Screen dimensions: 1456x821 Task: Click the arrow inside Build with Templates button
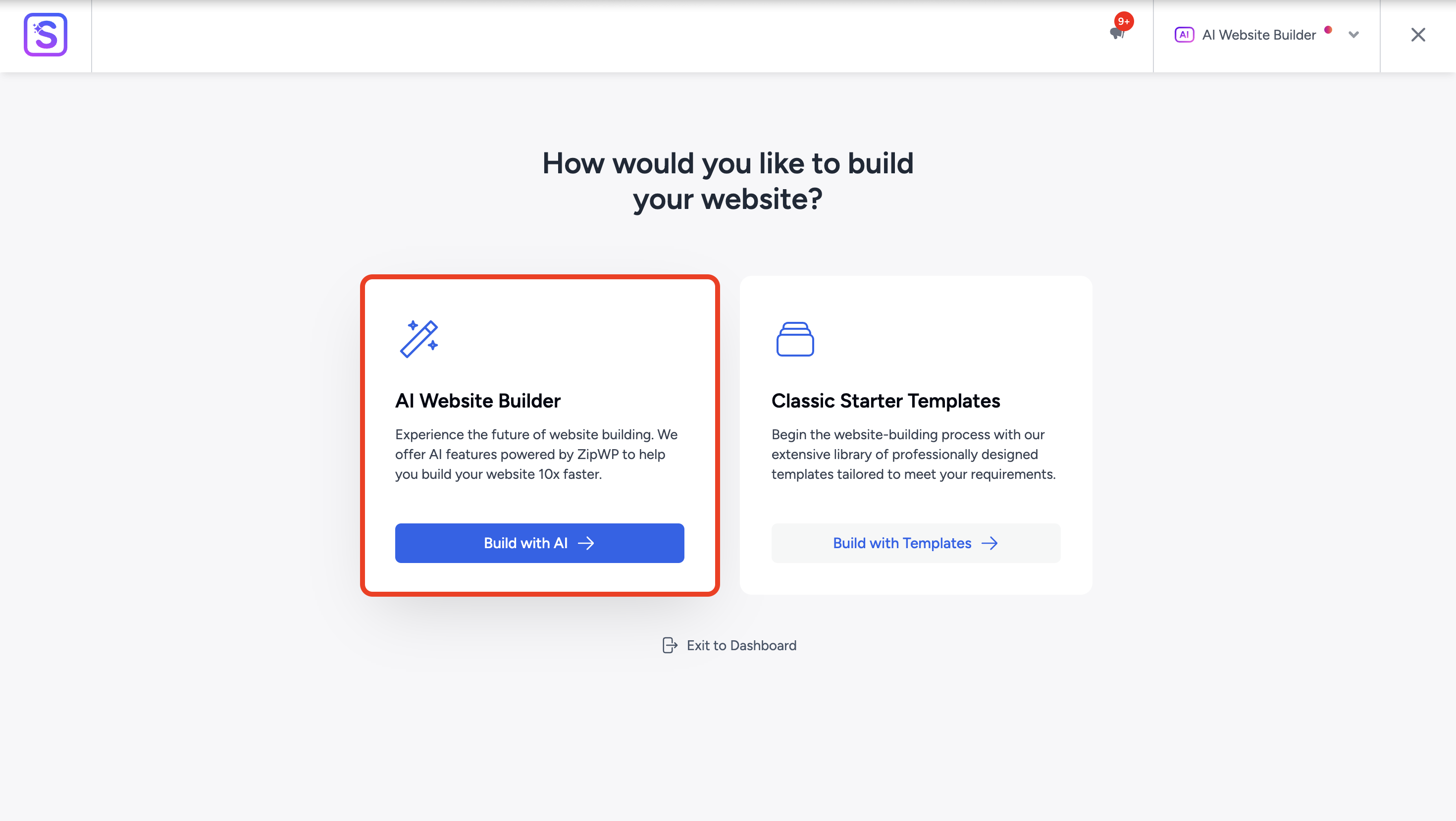(991, 543)
